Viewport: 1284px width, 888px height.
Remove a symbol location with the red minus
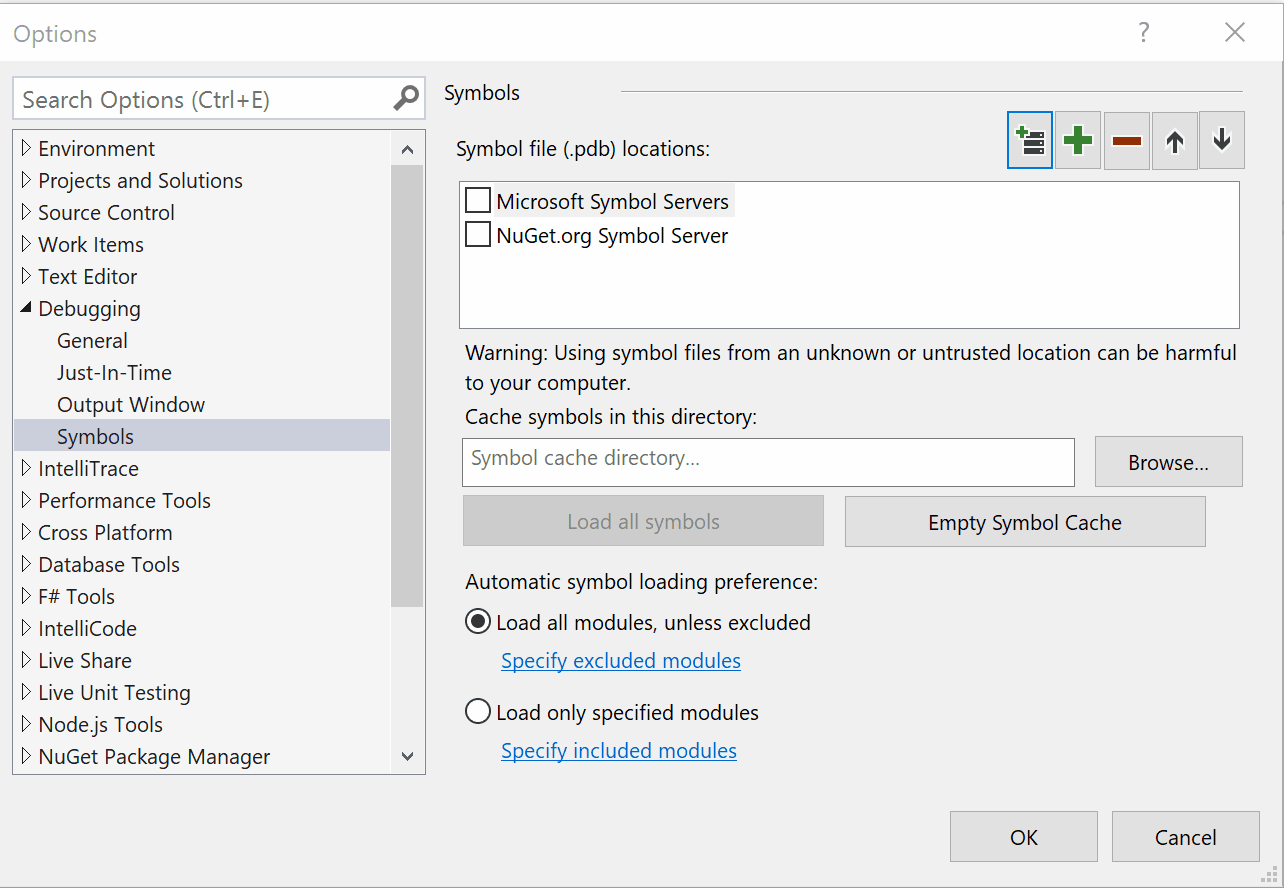click(x=1125, y=140)
